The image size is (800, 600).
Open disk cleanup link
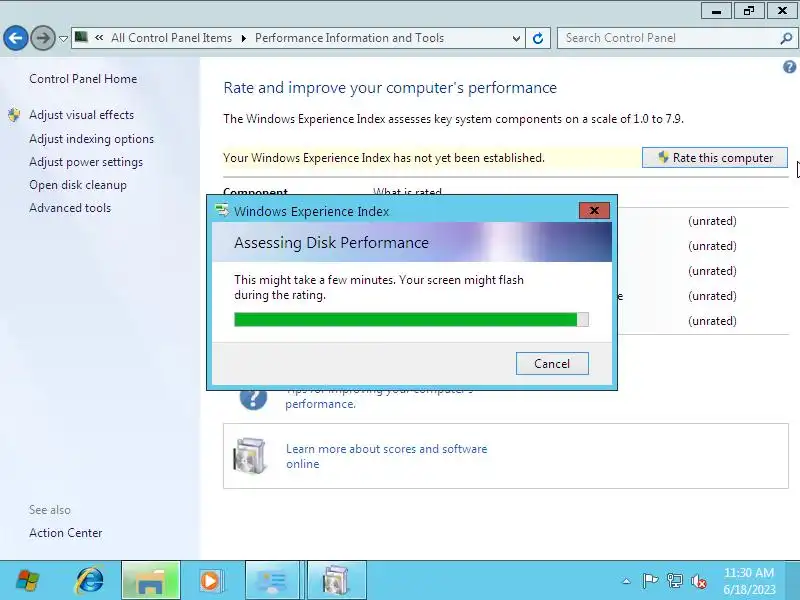click(78, 185)
